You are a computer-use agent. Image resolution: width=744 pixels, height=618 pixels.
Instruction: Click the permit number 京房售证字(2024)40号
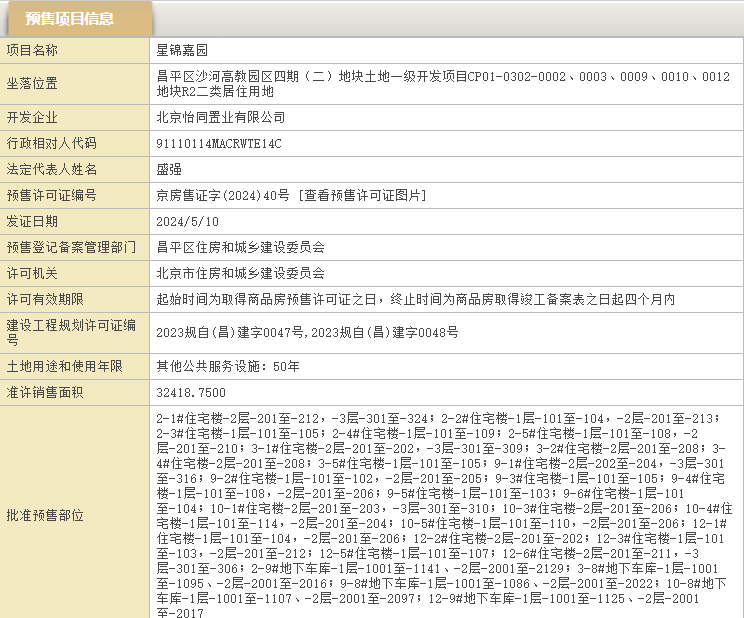pyautogui.click(x=223, y=196)
